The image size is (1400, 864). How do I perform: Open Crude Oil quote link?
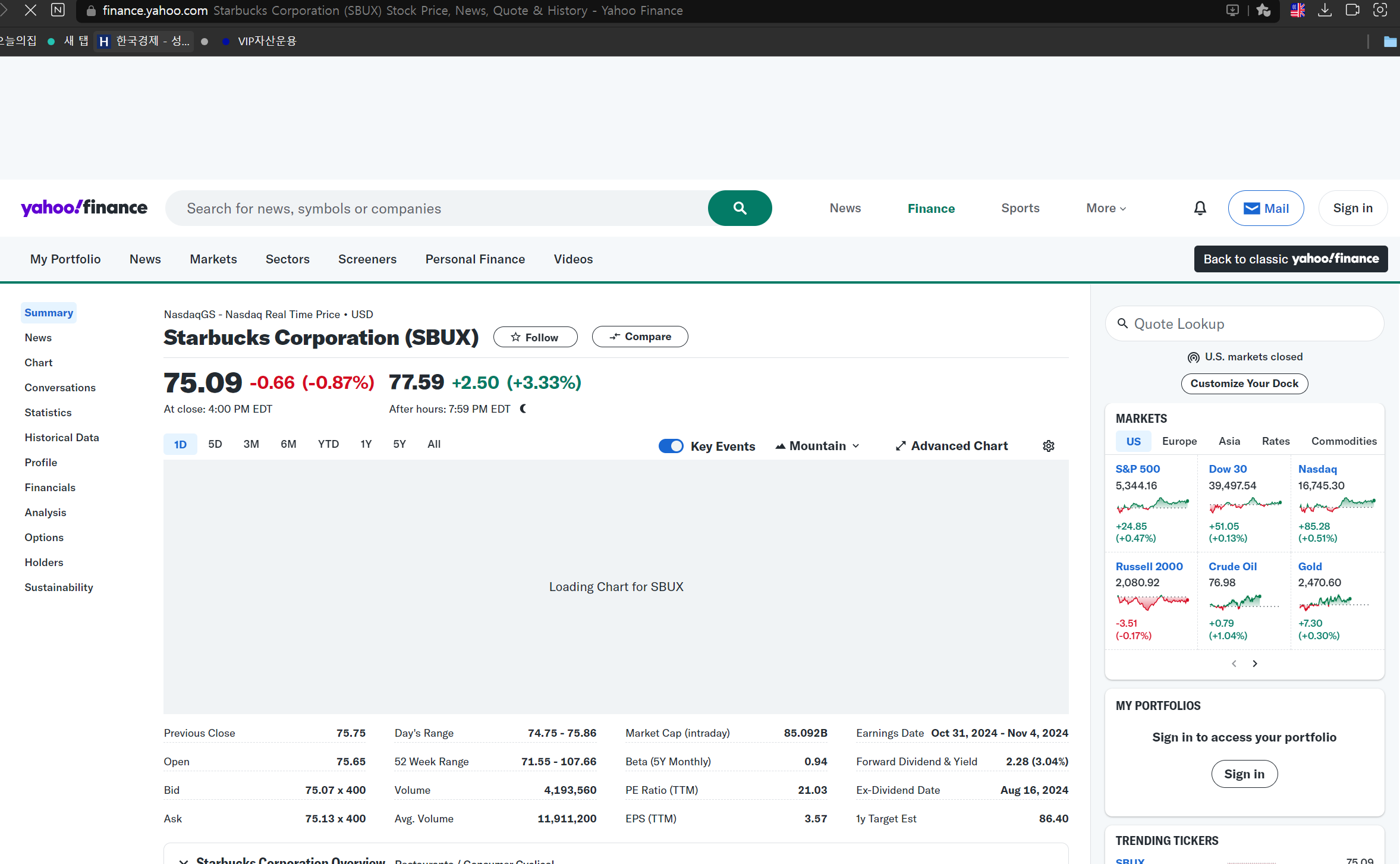[1233, 567]
